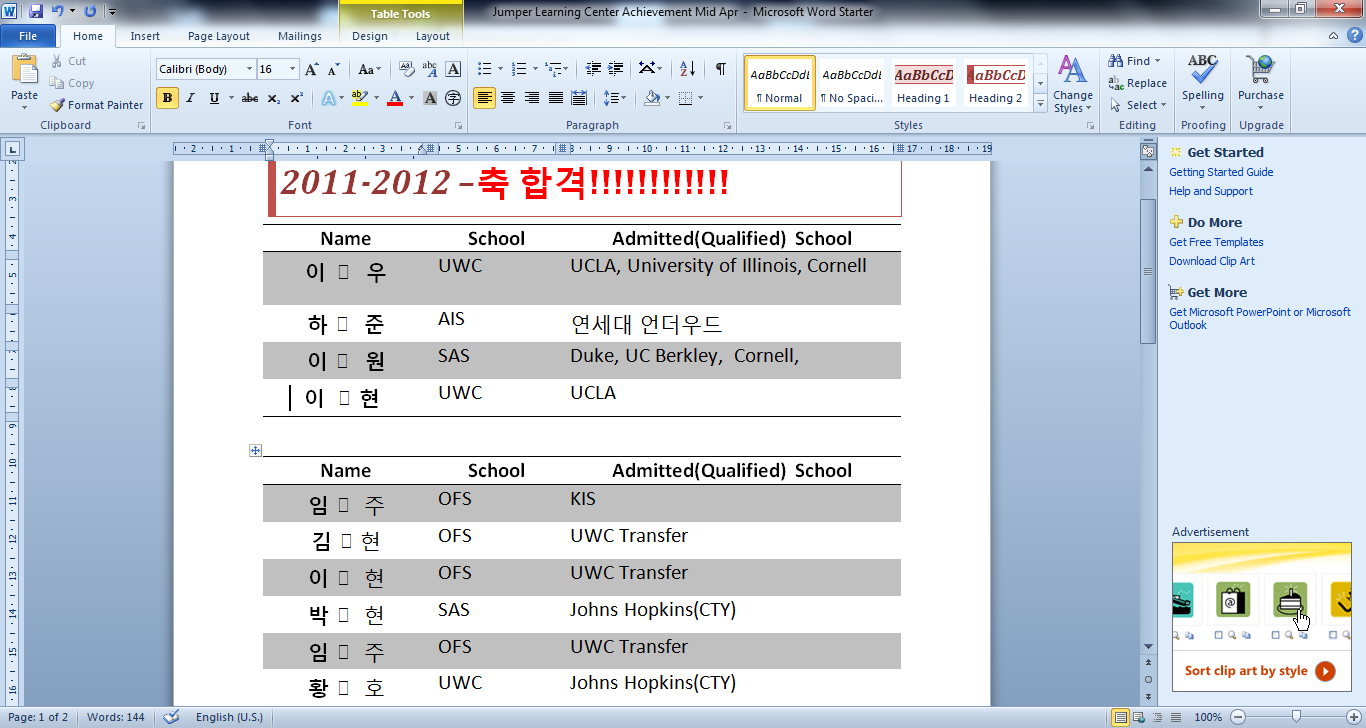Image resolution: width=1366 pixels, height=728 pixels.
Task: Click Get Free Templates link
Action: tap(1216, 242)
